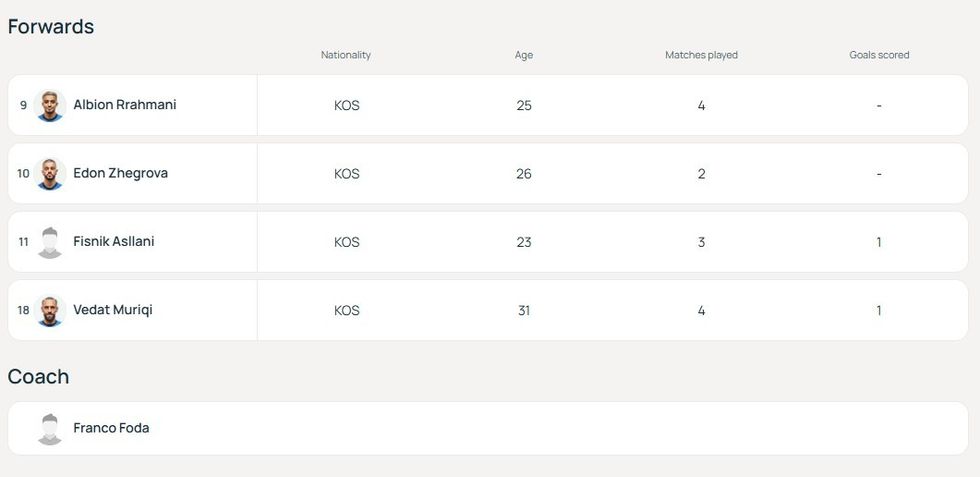Click Vedat Muriqi's goals scored value
Viewport: 980px width, 477px height.
(879, 310)
